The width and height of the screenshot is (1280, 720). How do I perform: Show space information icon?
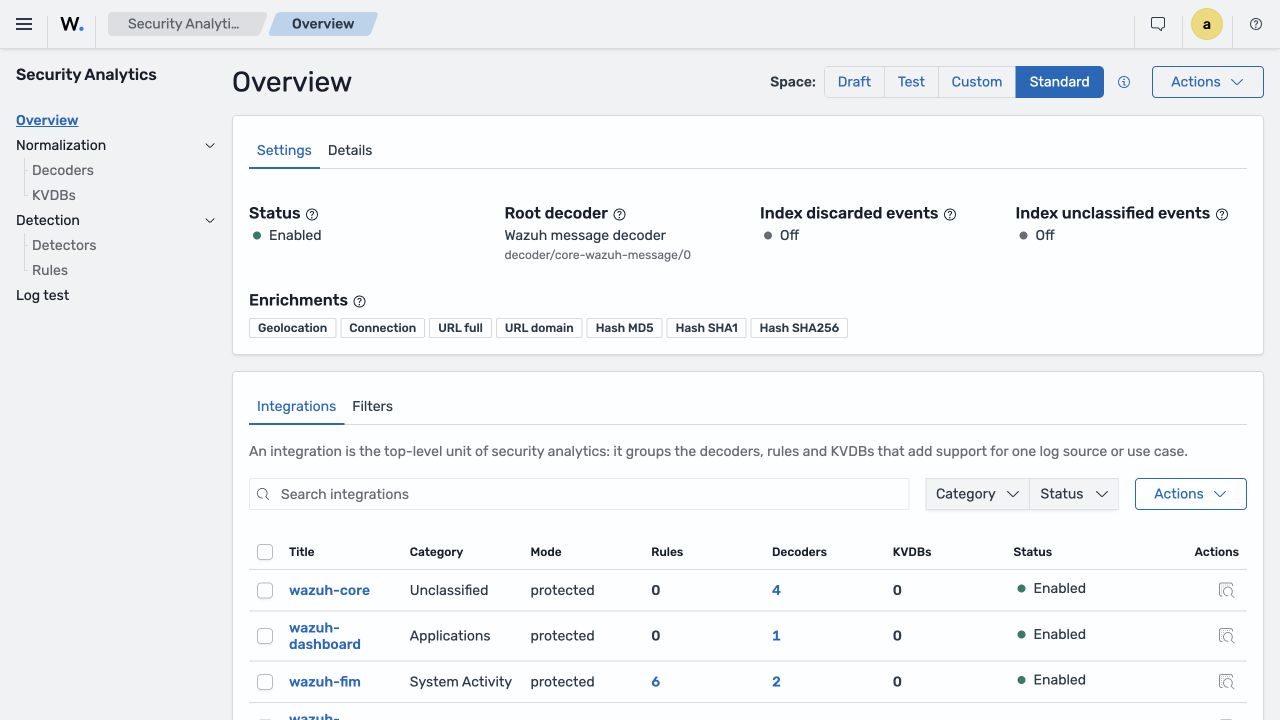click(1124, 82)
